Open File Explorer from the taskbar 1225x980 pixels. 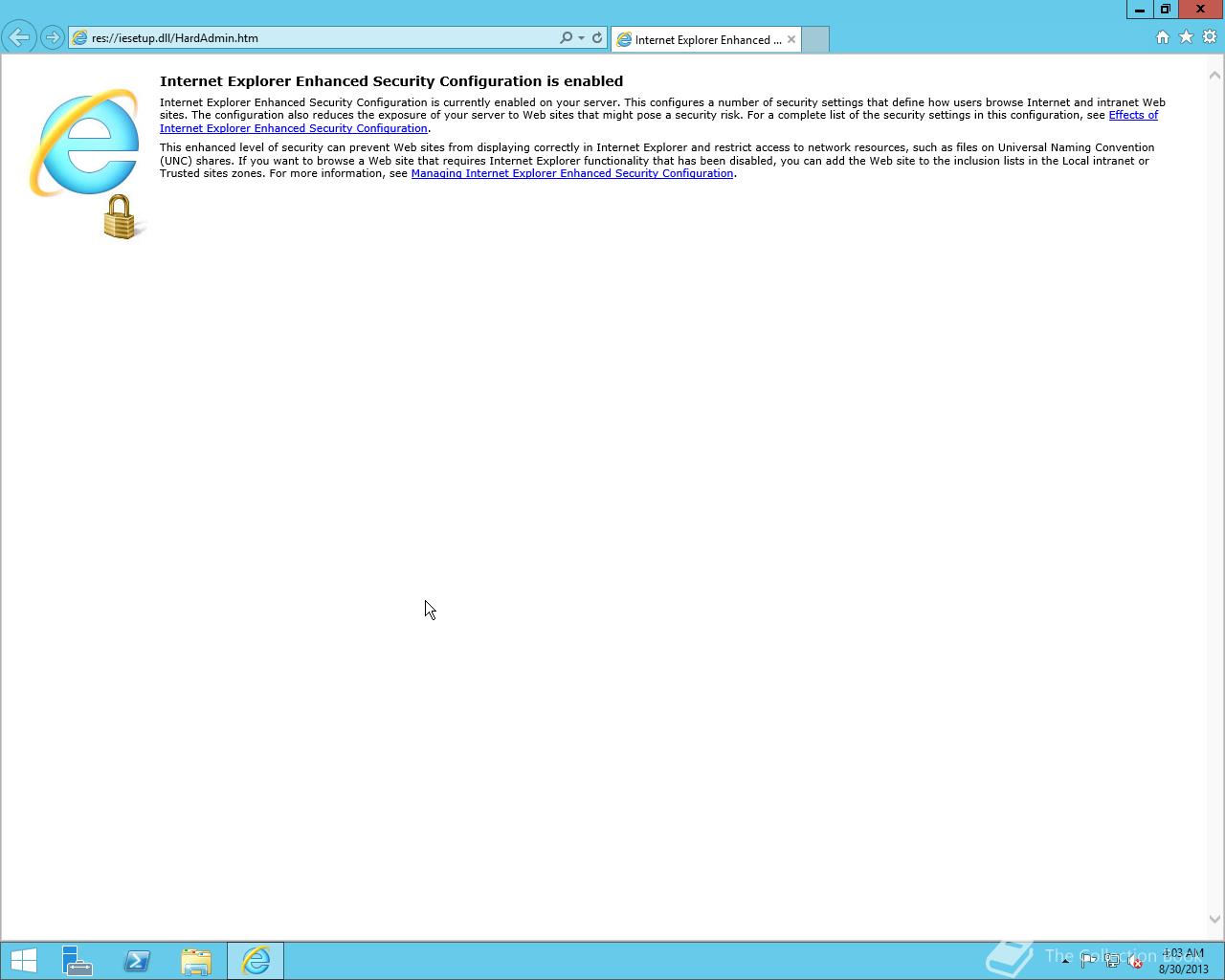[196, 961]
